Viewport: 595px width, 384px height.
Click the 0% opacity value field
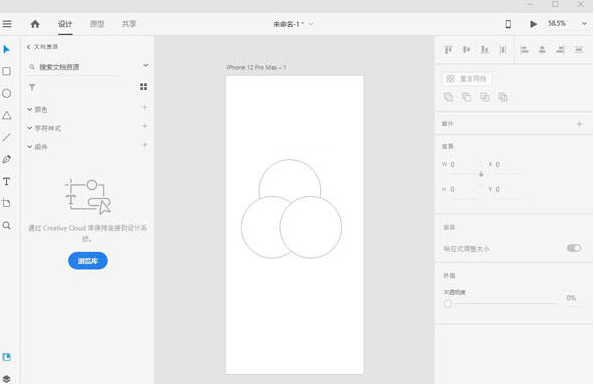pos(571,298)
